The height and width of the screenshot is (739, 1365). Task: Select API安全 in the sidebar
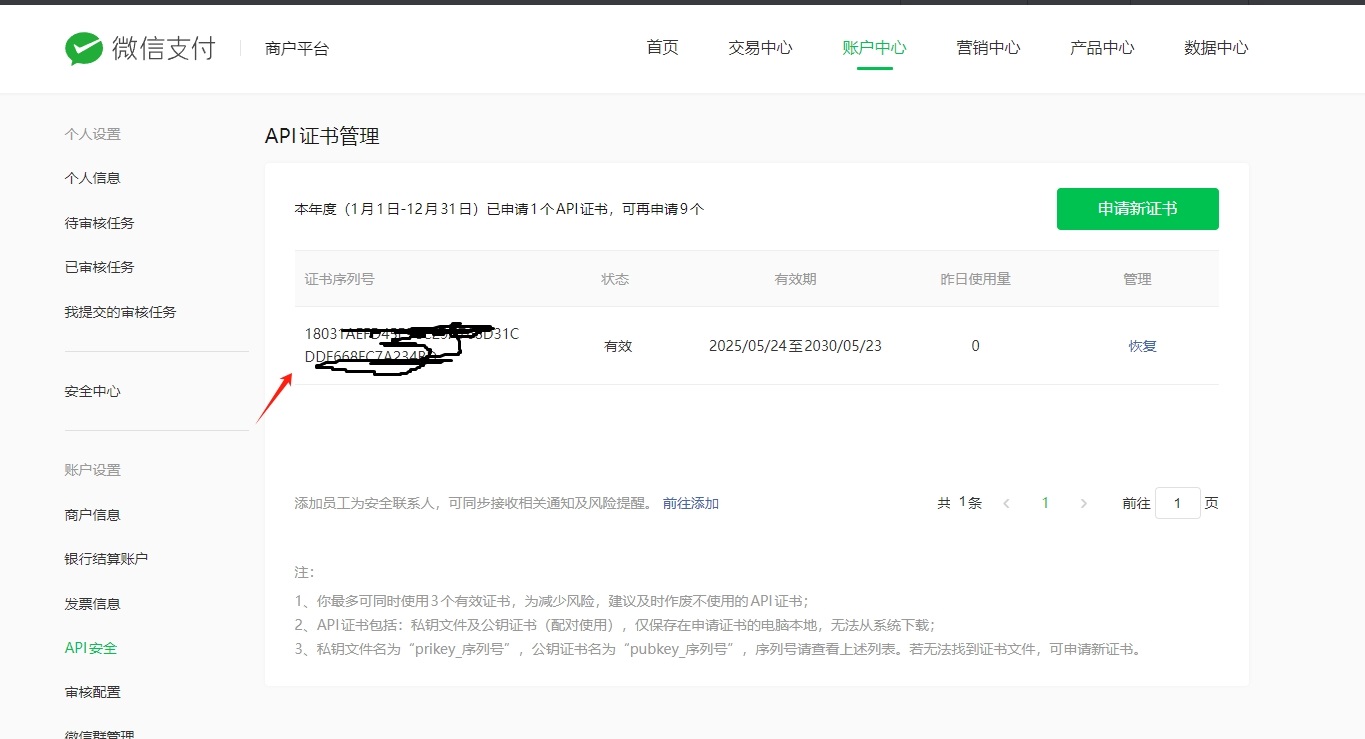(x=91, y=648)
